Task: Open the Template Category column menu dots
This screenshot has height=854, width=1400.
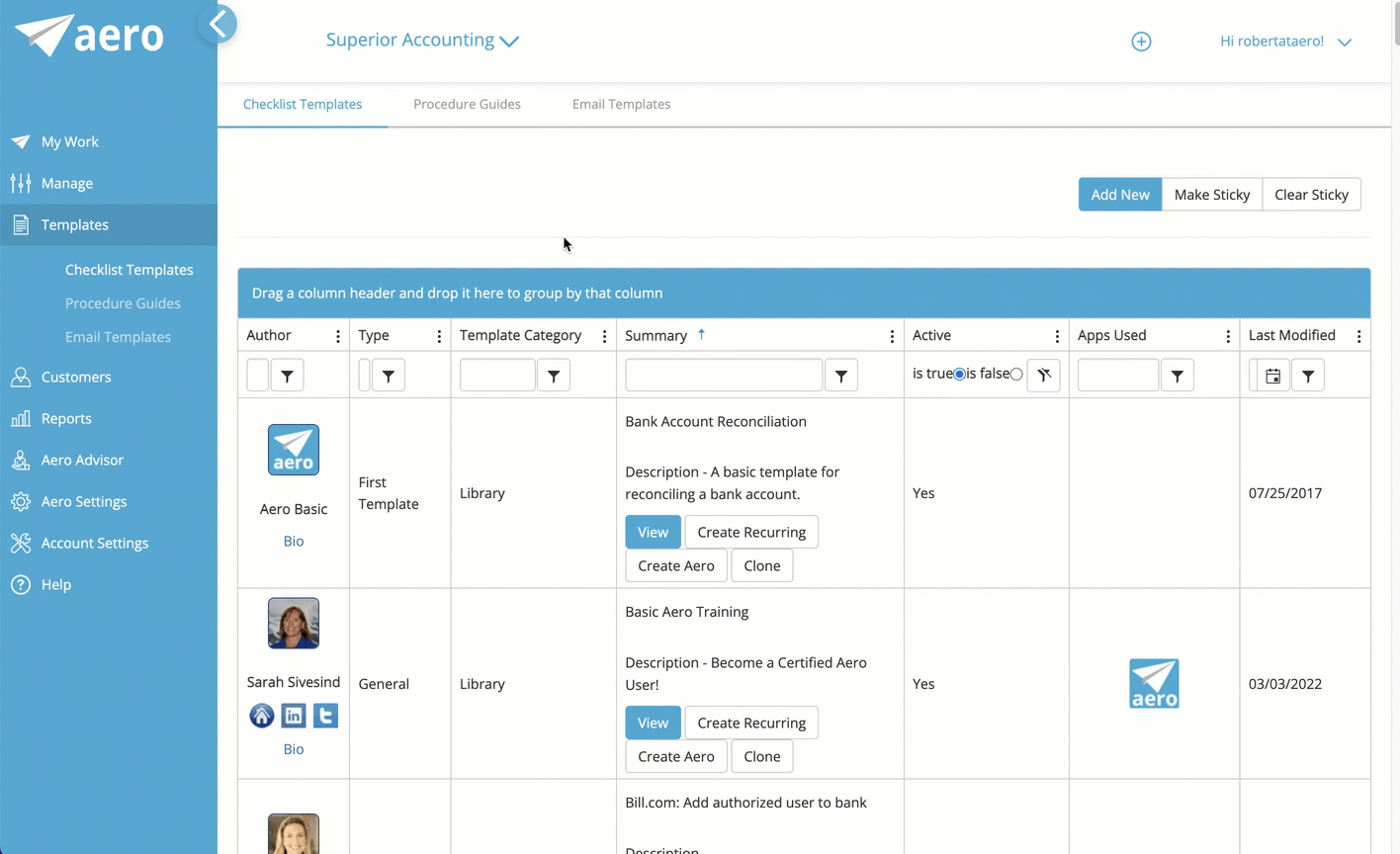Action: (x=604, y=336)
